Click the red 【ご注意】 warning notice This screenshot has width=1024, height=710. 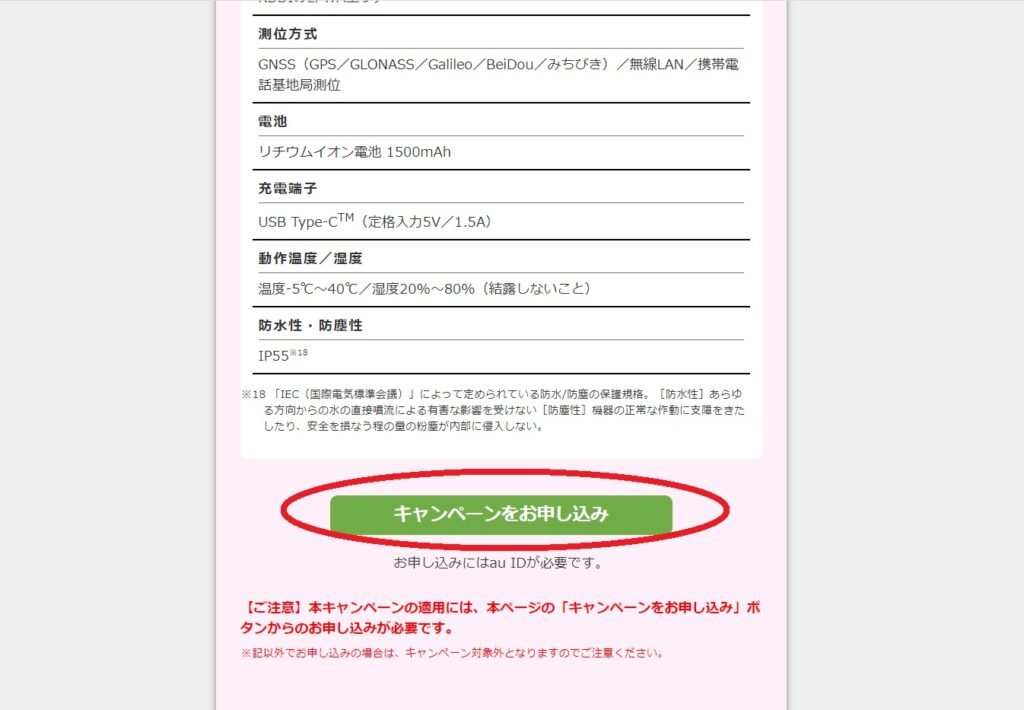(500, 618)
